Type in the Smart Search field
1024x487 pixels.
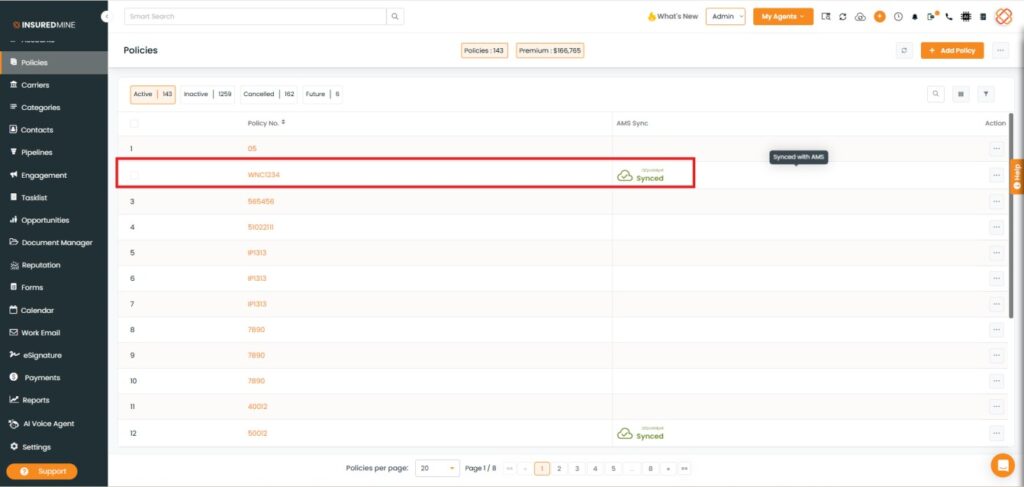coord(255,17)
